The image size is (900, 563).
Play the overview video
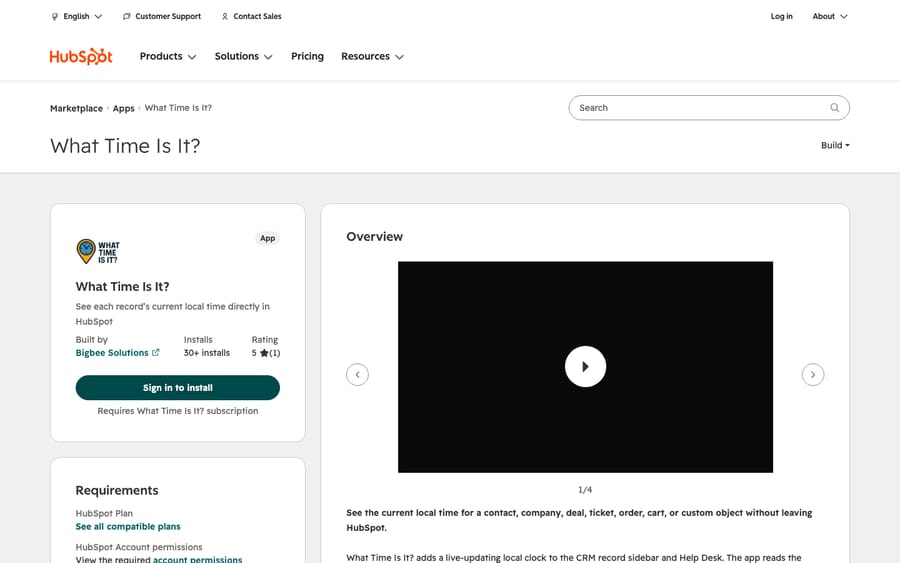(585, 367)
